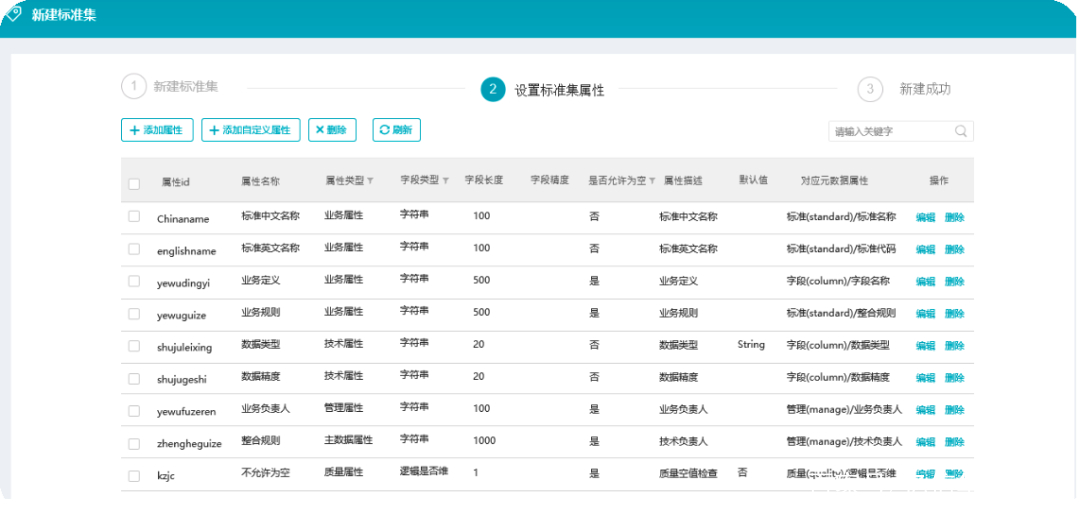The height and width of the screenshot is (514, 1080).
Task: Click the 刷新 refresh button
Action: pos(397,130)
